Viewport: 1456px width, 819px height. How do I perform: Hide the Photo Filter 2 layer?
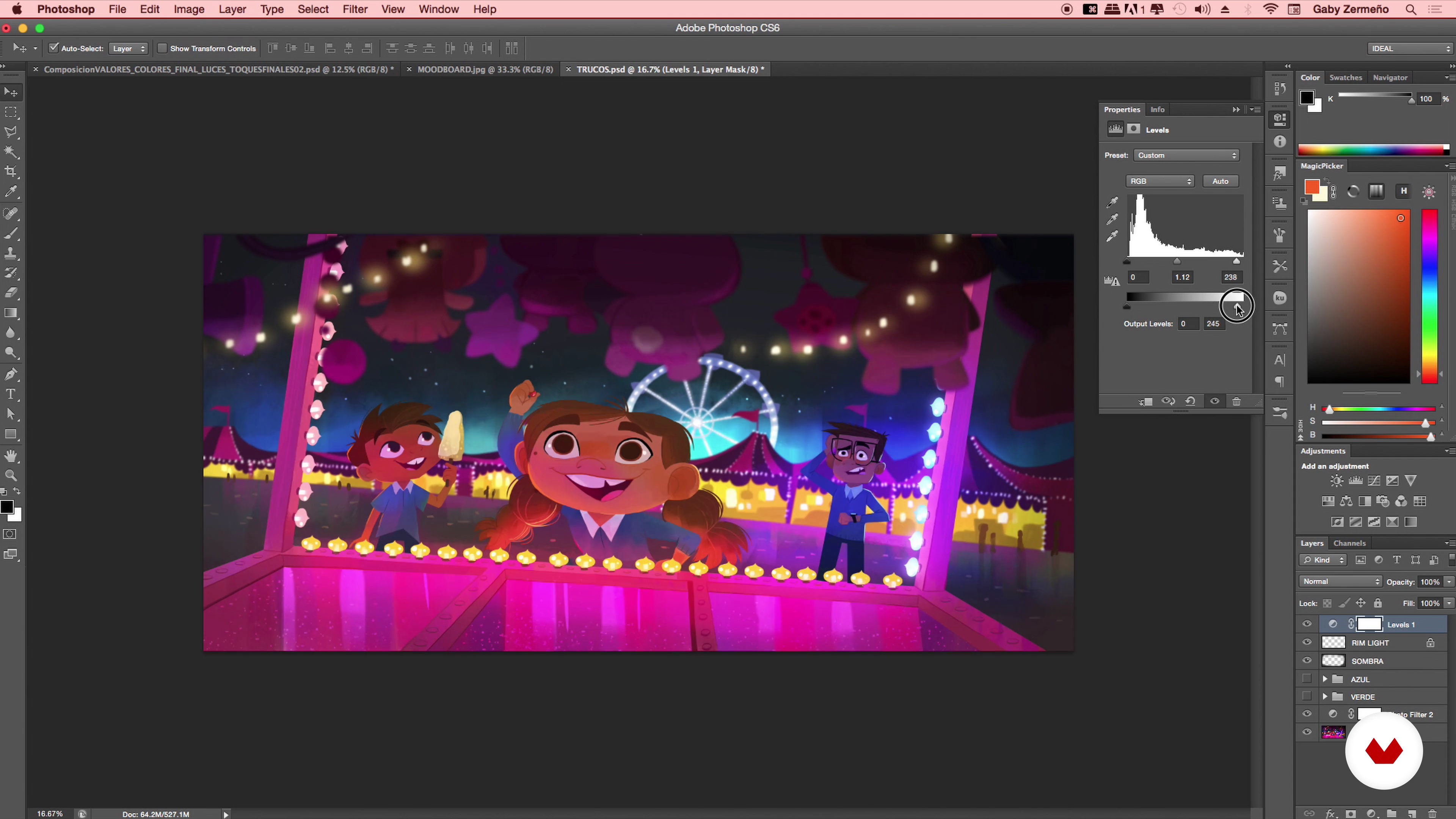pos(1307,714)
